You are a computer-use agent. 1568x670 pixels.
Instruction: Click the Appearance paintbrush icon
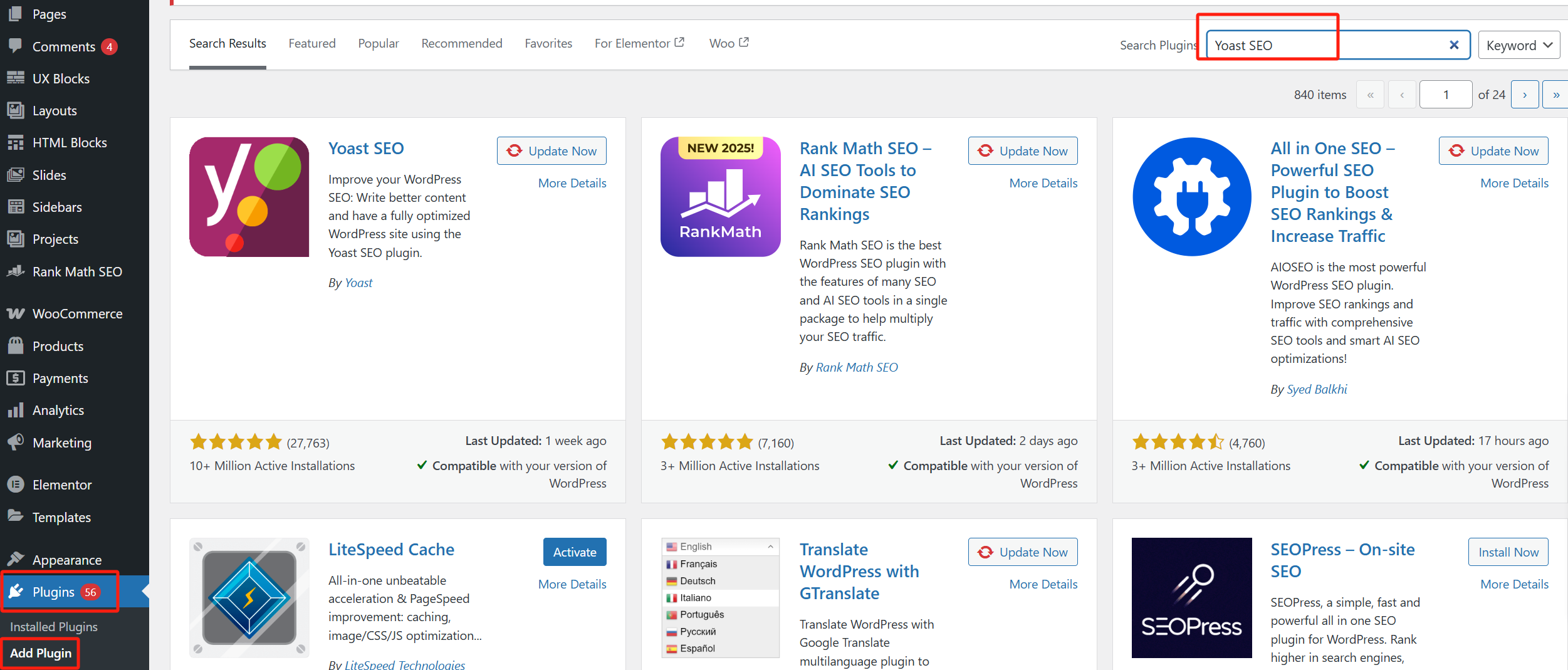point(16,559)
